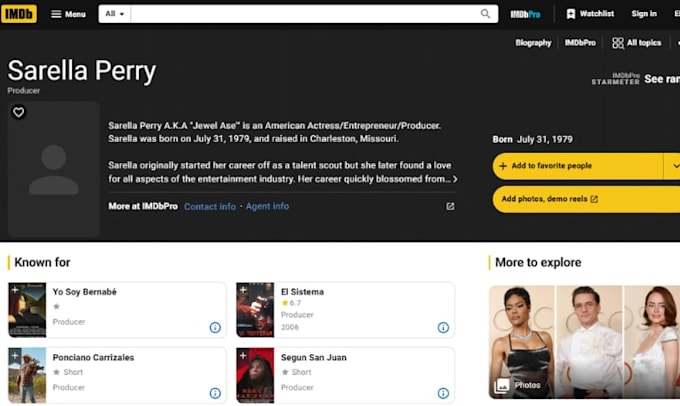Viewport: 680px width, 406px height.
Task: Go to the Biography tab
Action: point(533,43)
